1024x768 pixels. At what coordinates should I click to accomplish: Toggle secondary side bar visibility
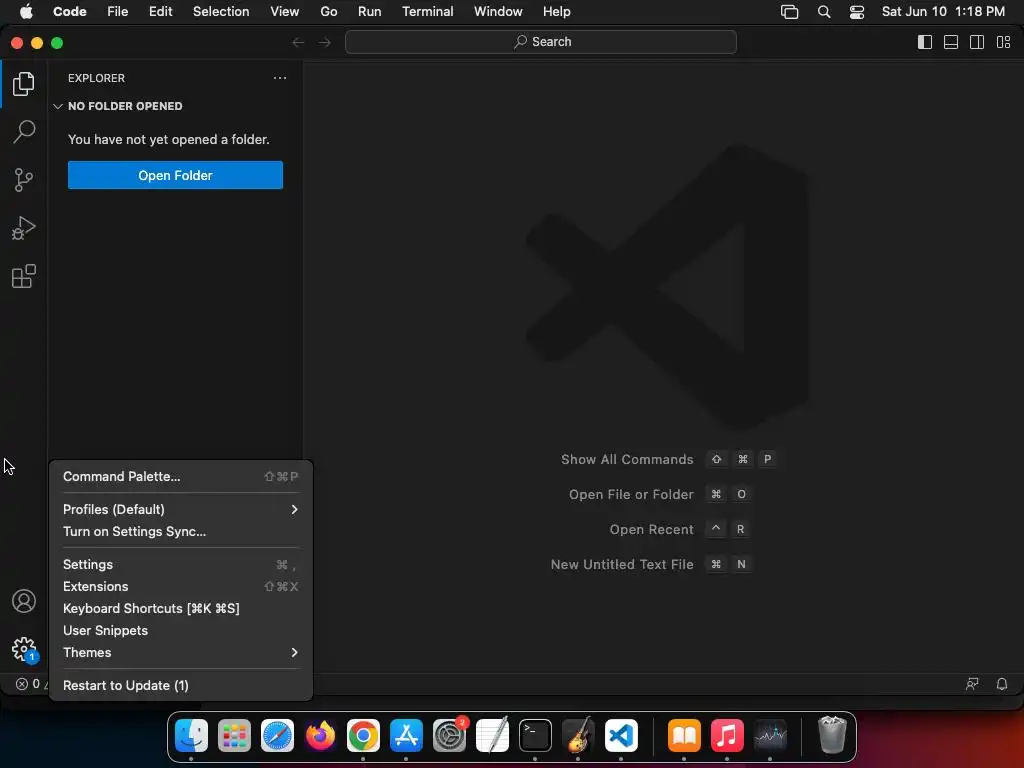(x=977, y=42)
